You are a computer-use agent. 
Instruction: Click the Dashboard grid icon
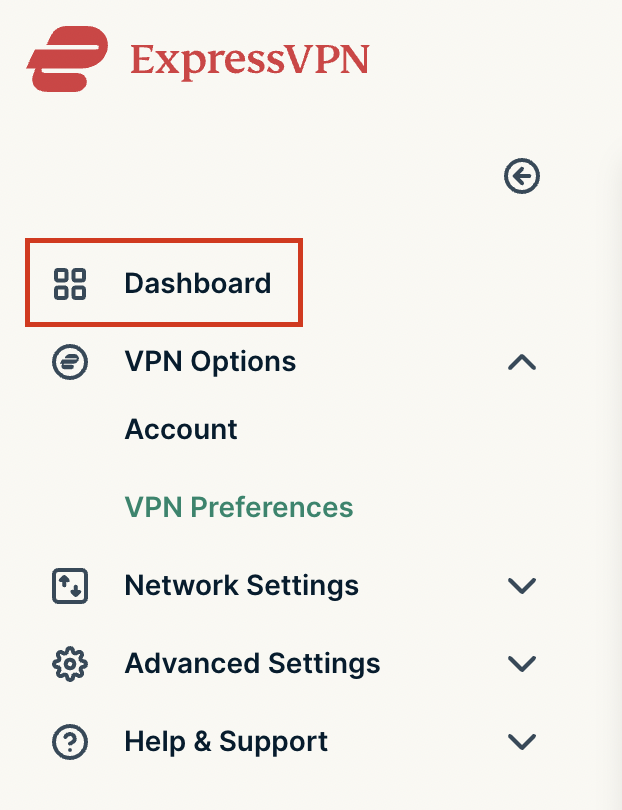pos(70,284)
